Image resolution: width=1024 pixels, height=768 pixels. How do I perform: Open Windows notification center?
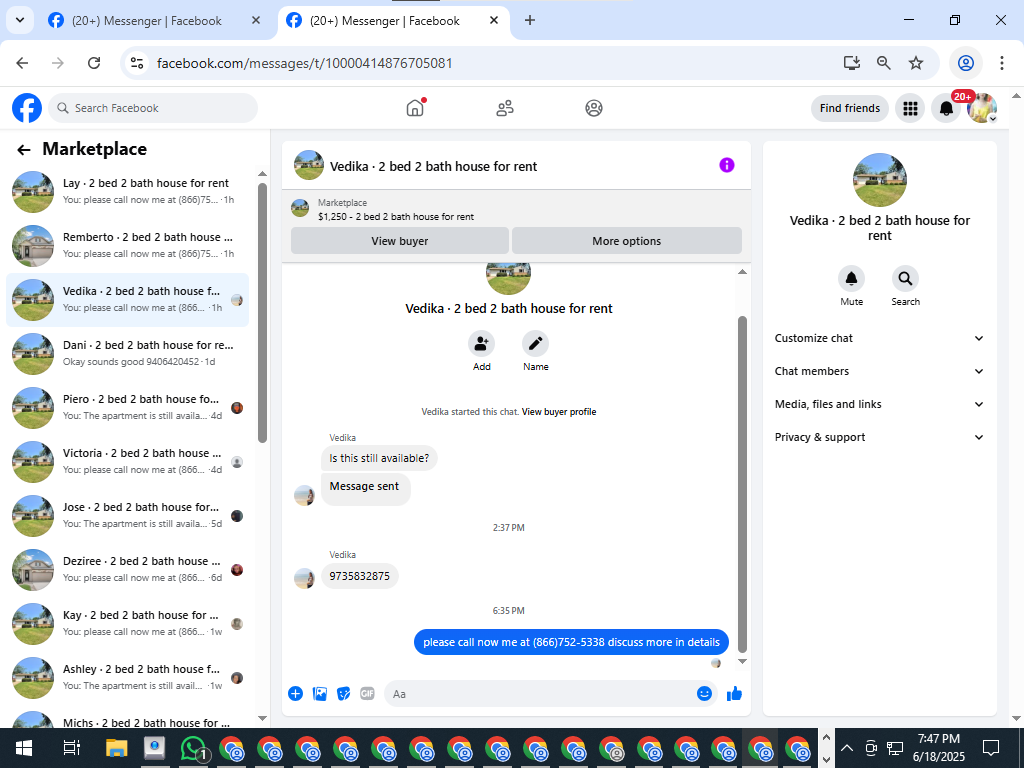point(991,748)
